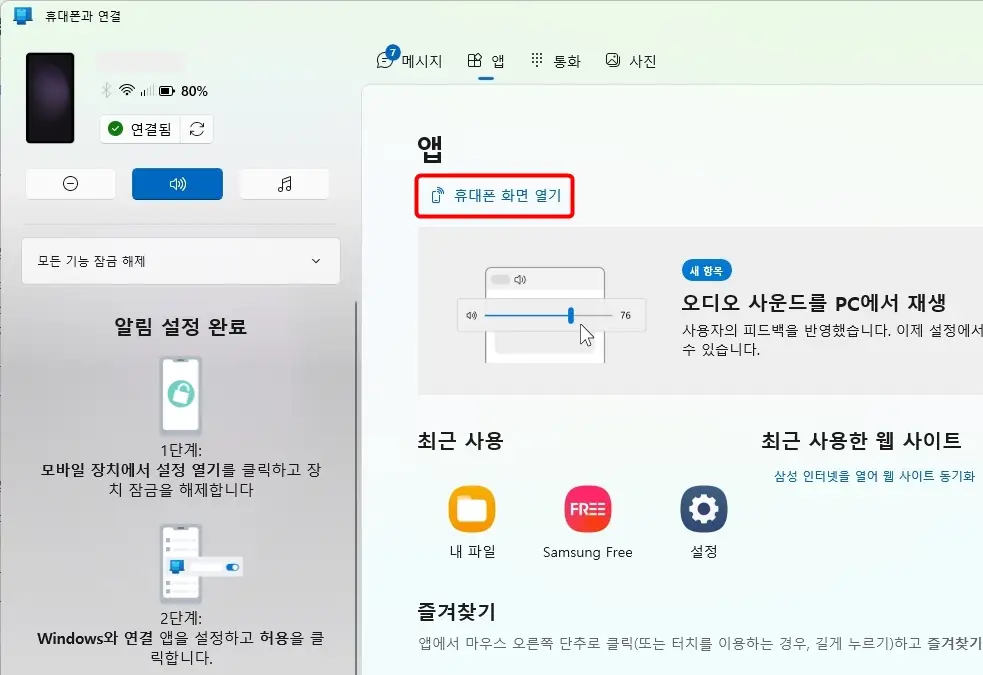Screen dimensions: 983x675
Task: Toggle the music playback button
Action: [285, 183]
